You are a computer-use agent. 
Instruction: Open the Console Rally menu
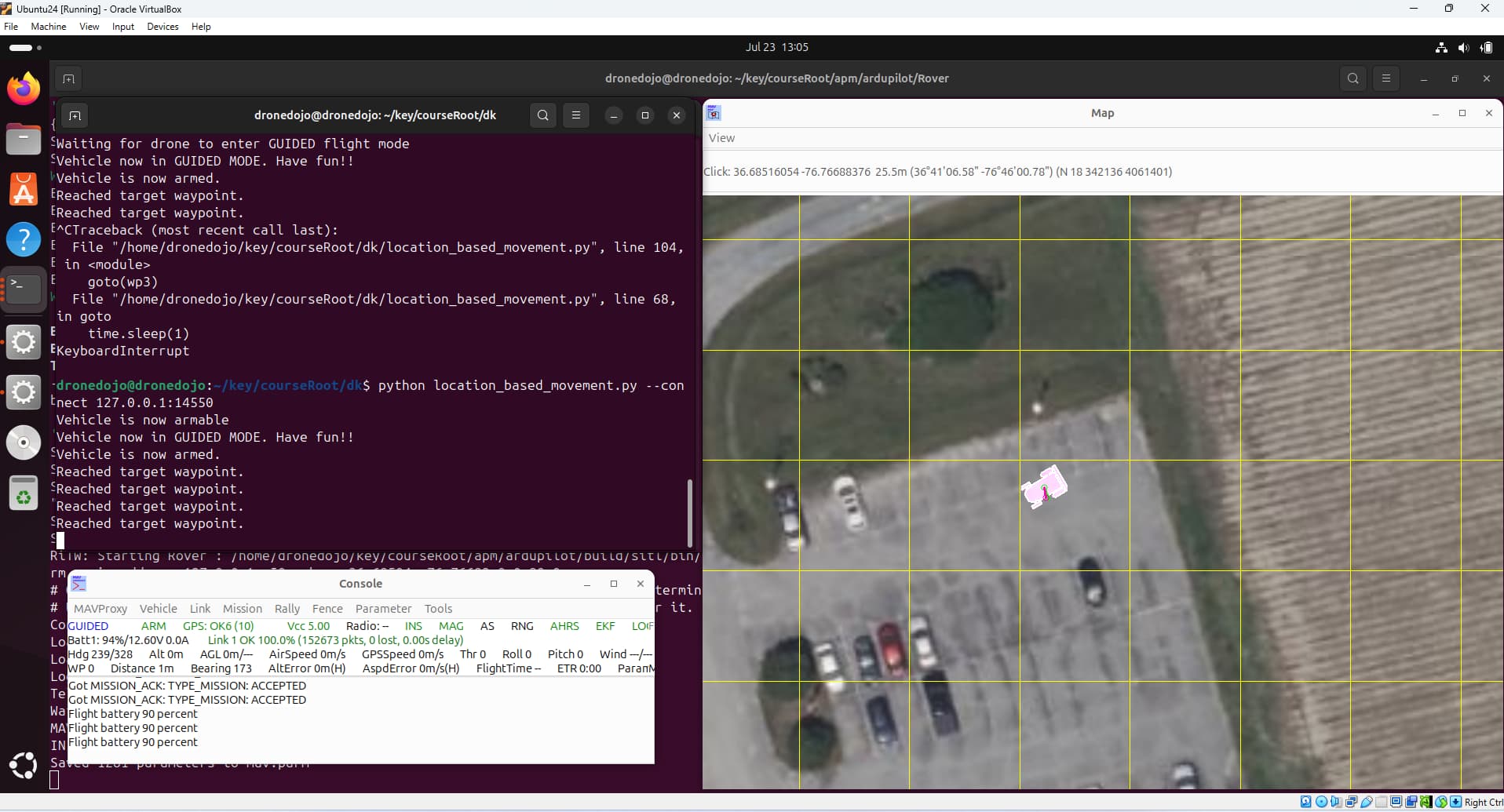coord(287,609)
